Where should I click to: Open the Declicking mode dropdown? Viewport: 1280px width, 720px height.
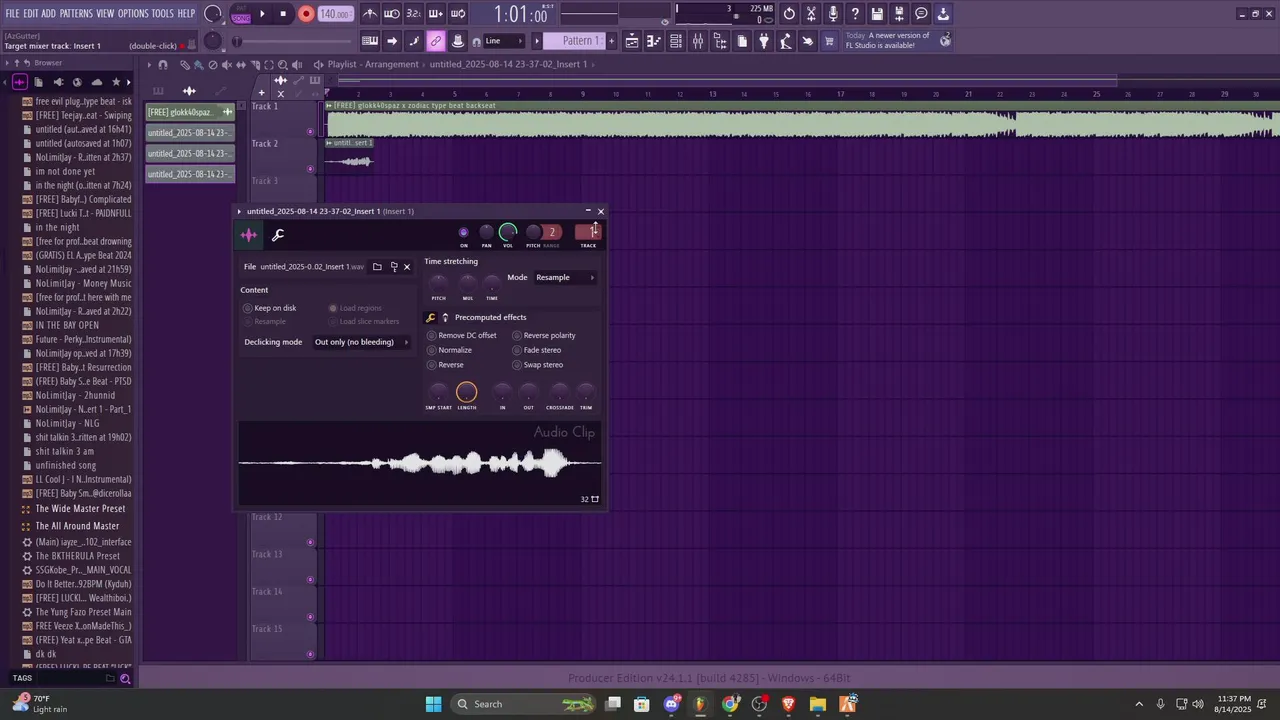click(x=361, y=342)
